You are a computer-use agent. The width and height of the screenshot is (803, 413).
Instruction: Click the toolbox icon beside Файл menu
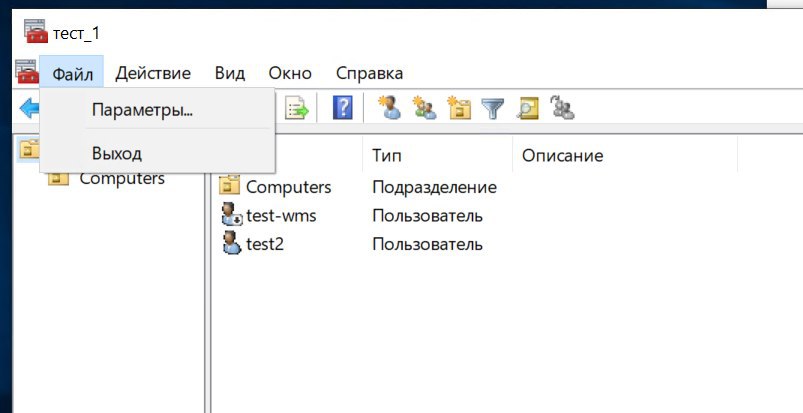point(27,72)
